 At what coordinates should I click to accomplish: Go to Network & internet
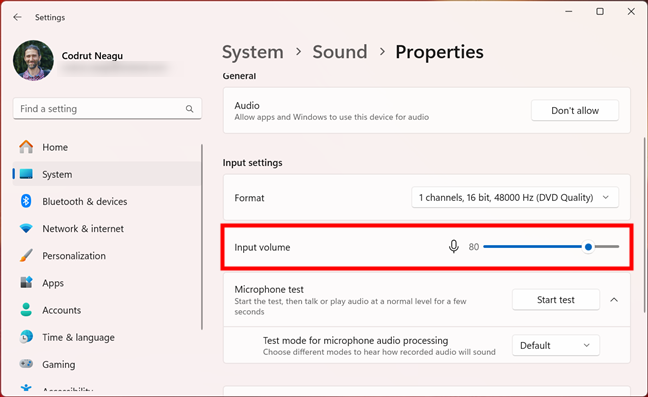[107, 228]
